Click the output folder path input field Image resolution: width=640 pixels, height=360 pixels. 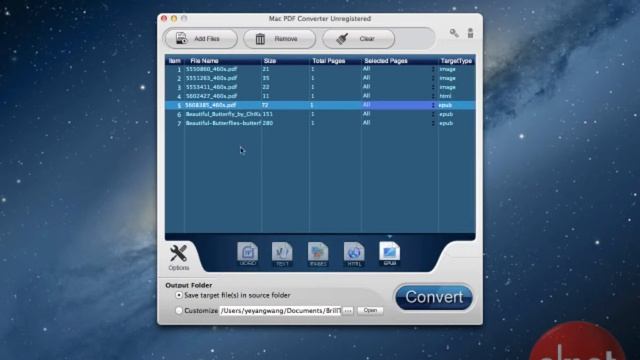tap(280, 311)
